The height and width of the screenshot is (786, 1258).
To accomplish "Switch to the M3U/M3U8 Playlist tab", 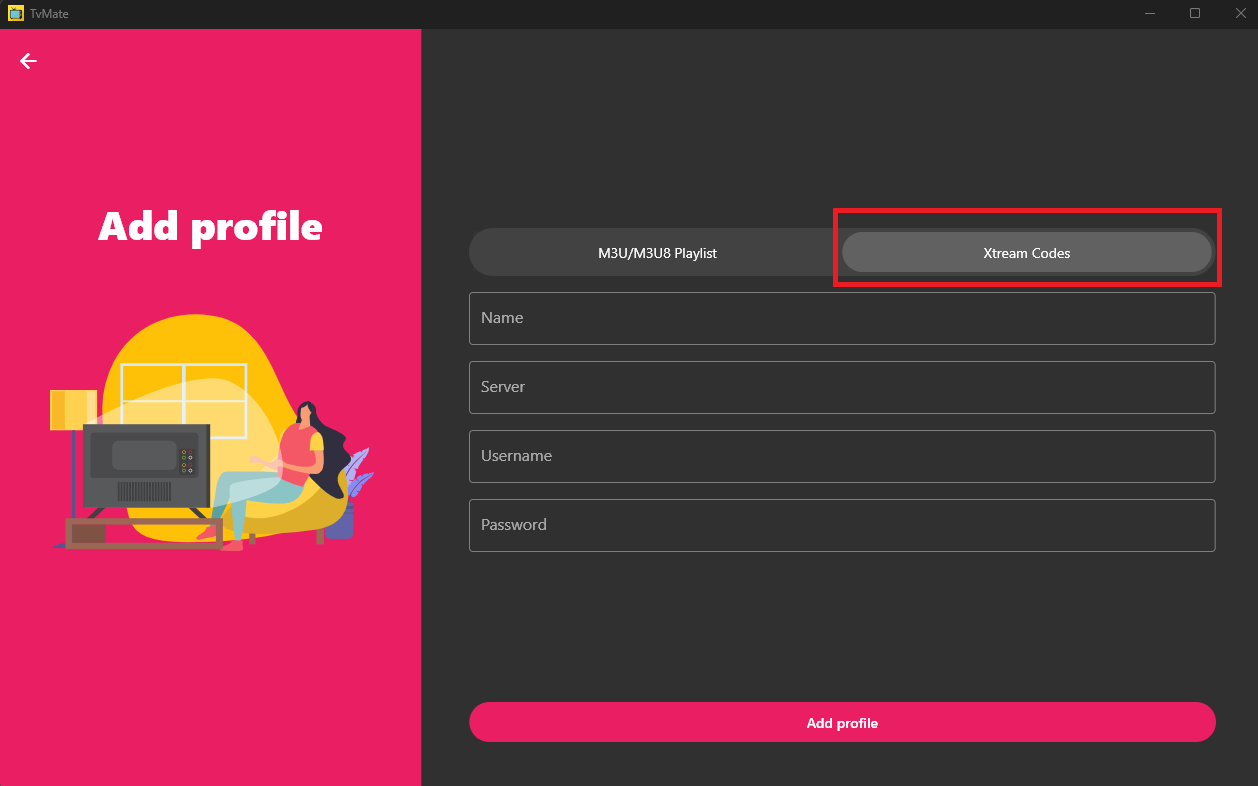I will point(657,253).
